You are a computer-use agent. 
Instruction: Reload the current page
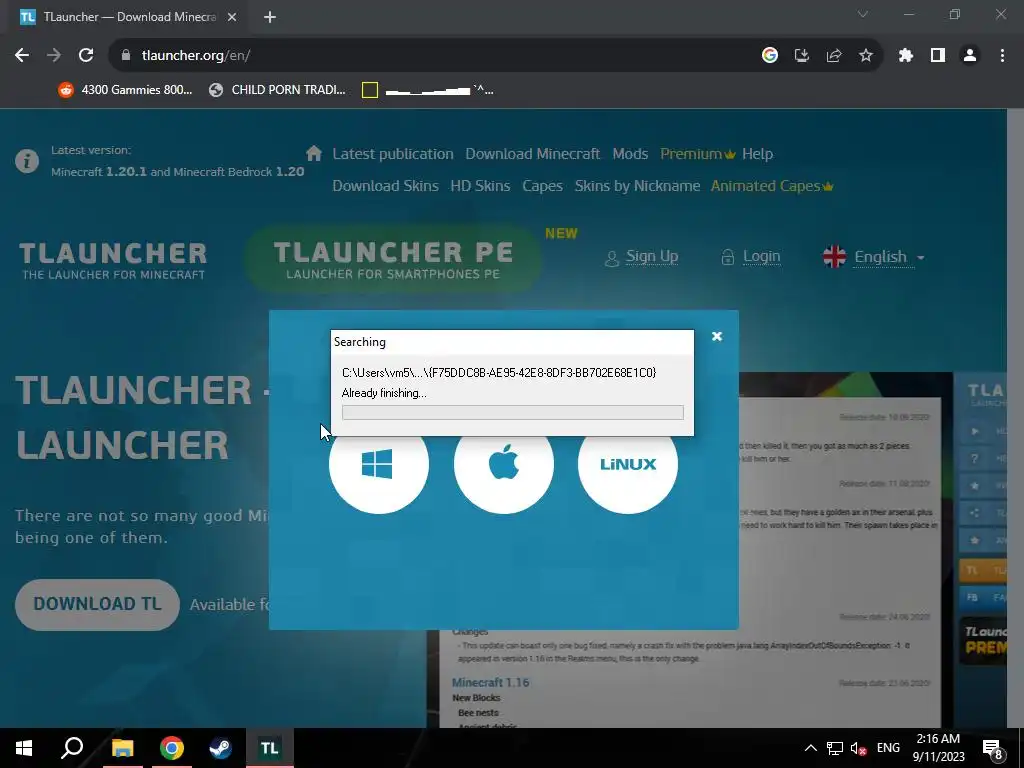[x=86, y=56]
